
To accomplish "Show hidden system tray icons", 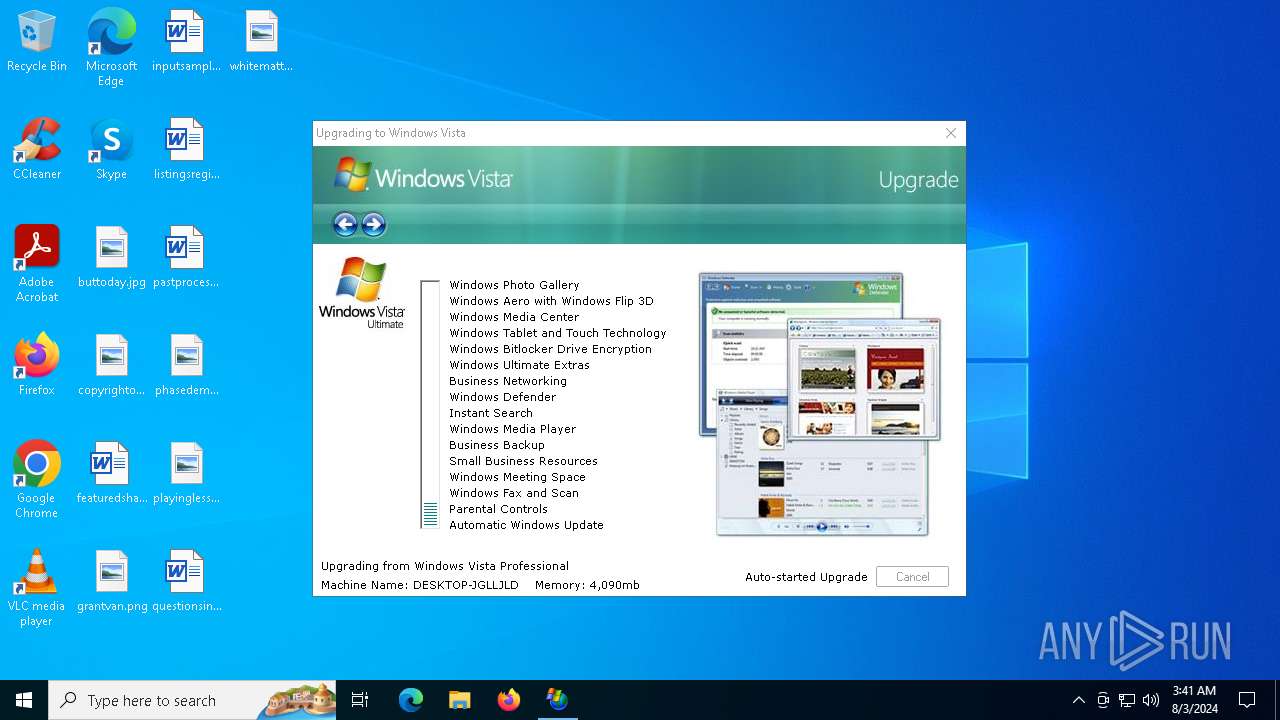I will [1079, 700].
